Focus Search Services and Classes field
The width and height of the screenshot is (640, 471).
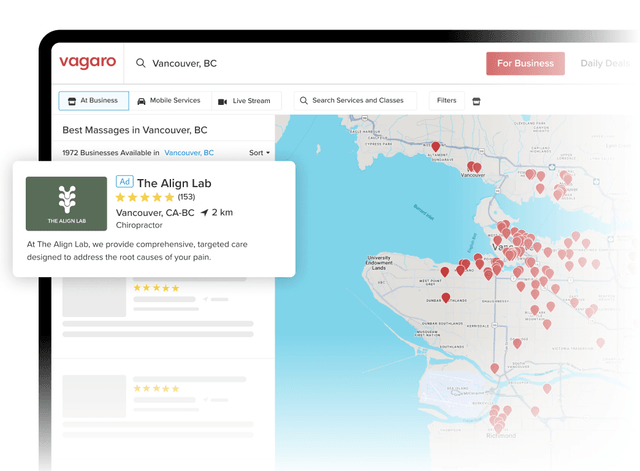pyautogui.click(x=355, y=101)
